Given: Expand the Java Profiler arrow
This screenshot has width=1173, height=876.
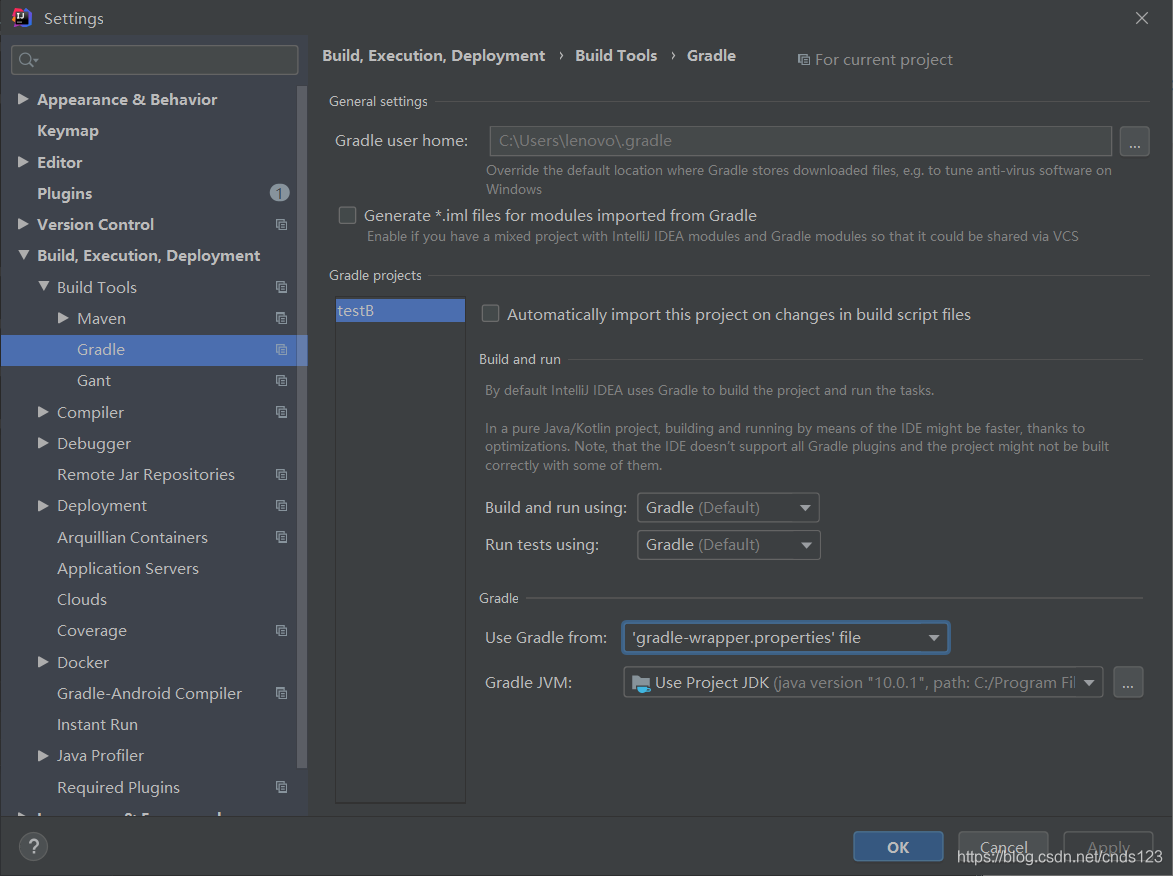Looking at the screenshot, I should pos(43,756).
